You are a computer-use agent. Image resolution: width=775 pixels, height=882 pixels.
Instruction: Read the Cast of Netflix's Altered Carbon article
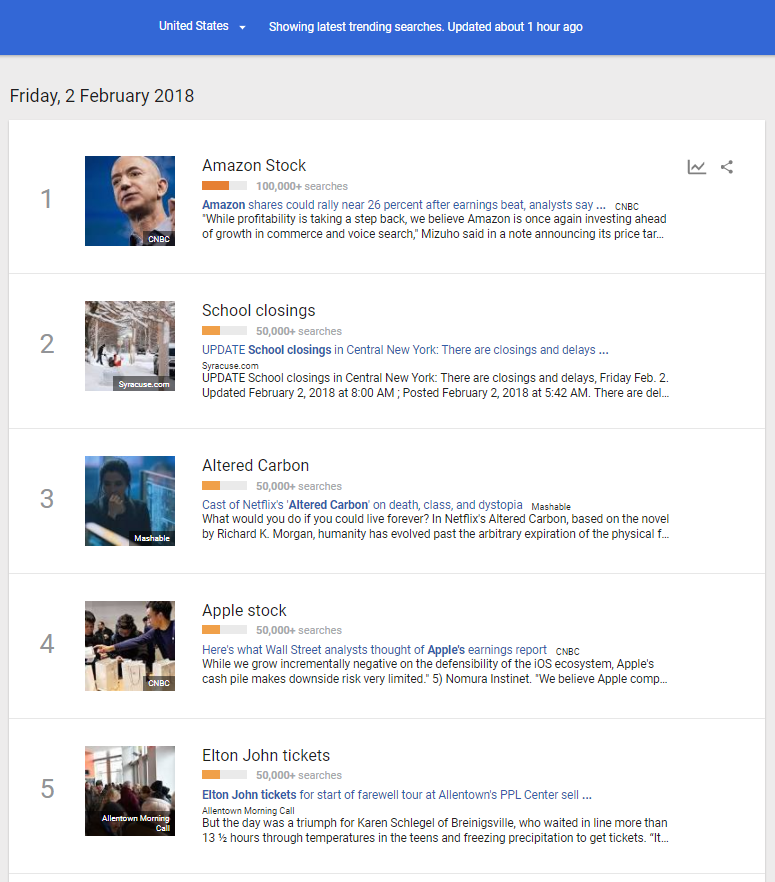tap(362, 505)
